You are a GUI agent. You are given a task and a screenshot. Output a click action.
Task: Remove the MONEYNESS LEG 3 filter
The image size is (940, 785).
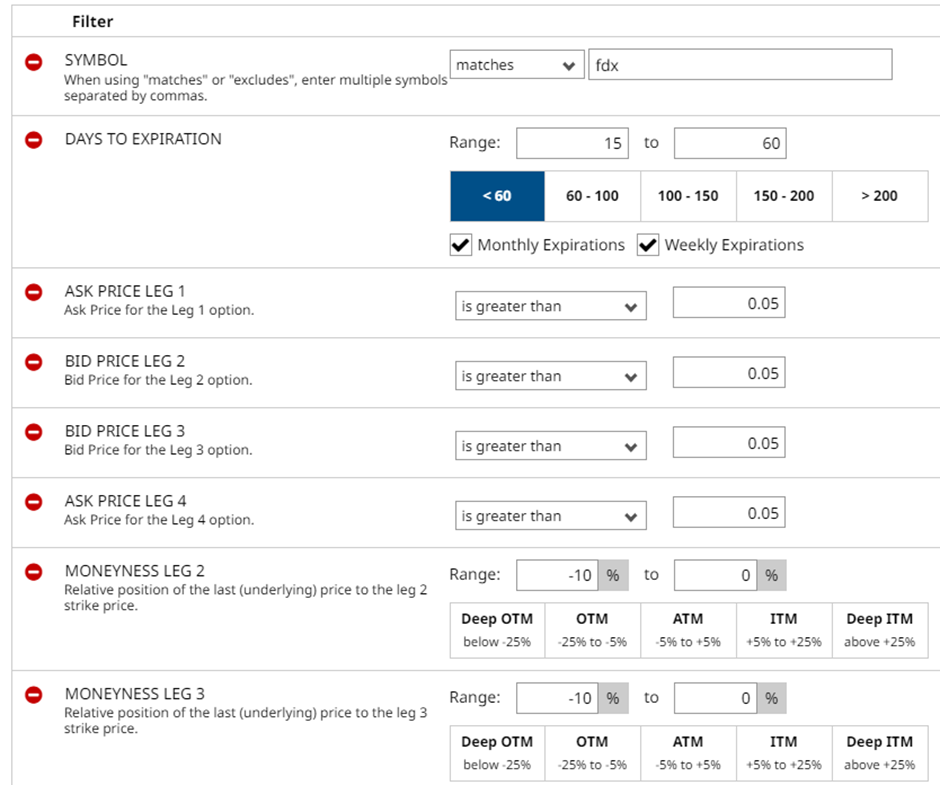(33, 694)
